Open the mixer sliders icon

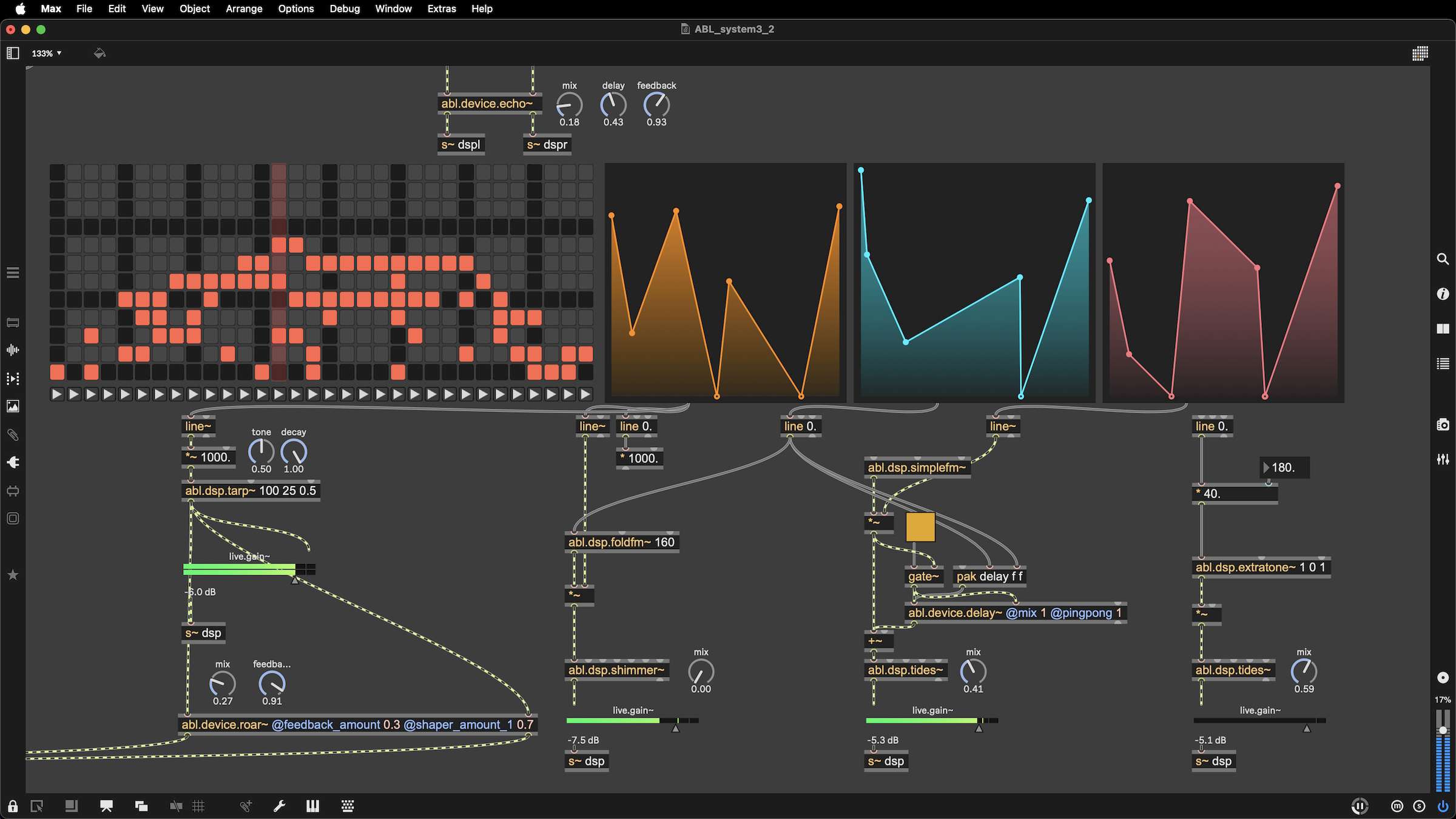1443,459
